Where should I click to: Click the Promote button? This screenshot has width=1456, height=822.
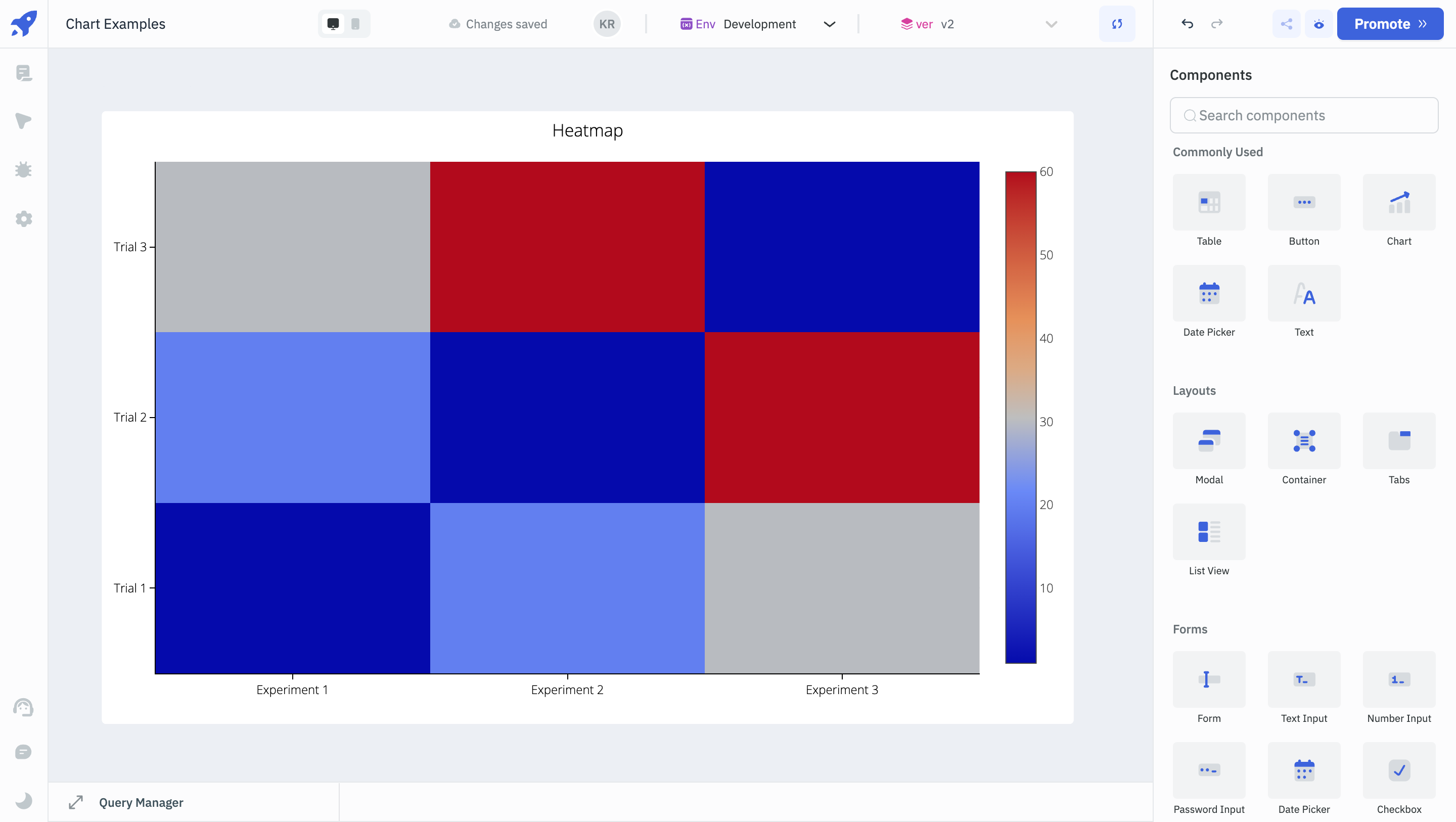(x=1389, y=24)
